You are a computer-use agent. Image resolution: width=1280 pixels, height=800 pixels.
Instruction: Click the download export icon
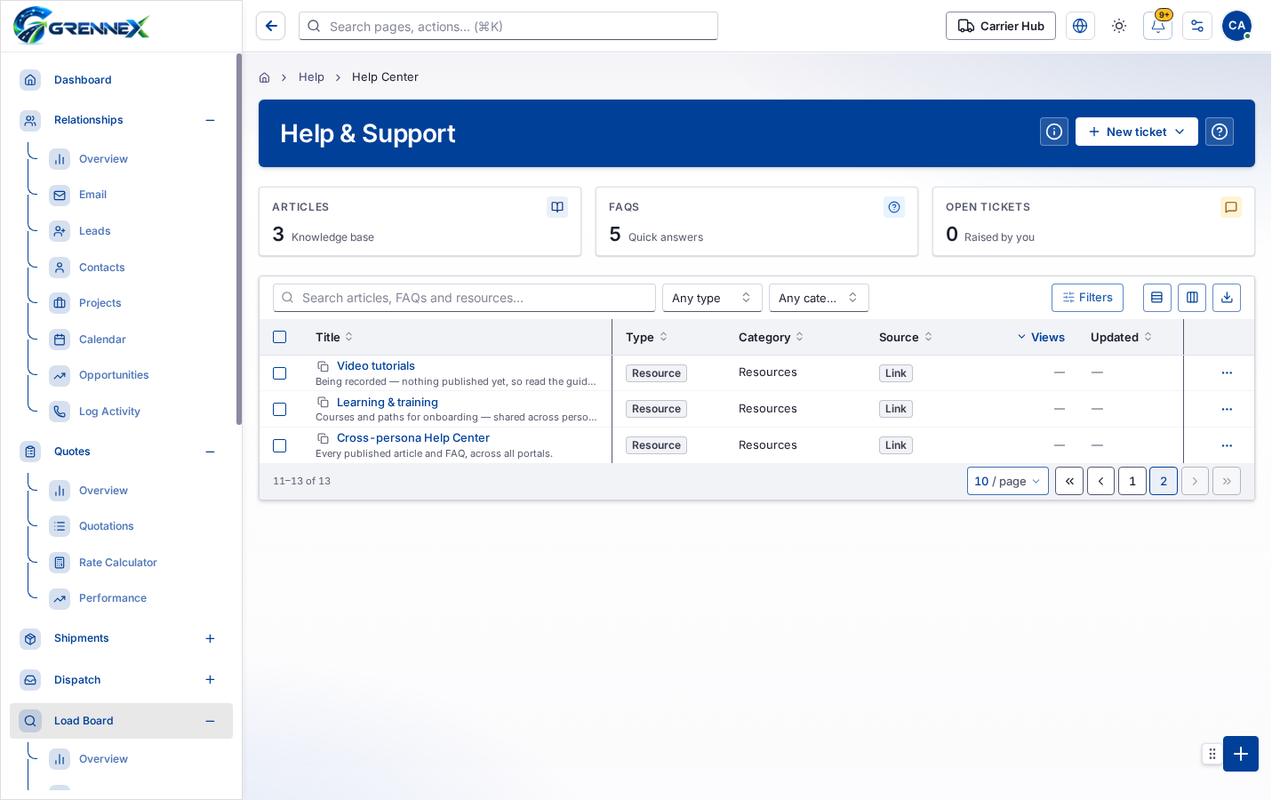[1227, 297]
